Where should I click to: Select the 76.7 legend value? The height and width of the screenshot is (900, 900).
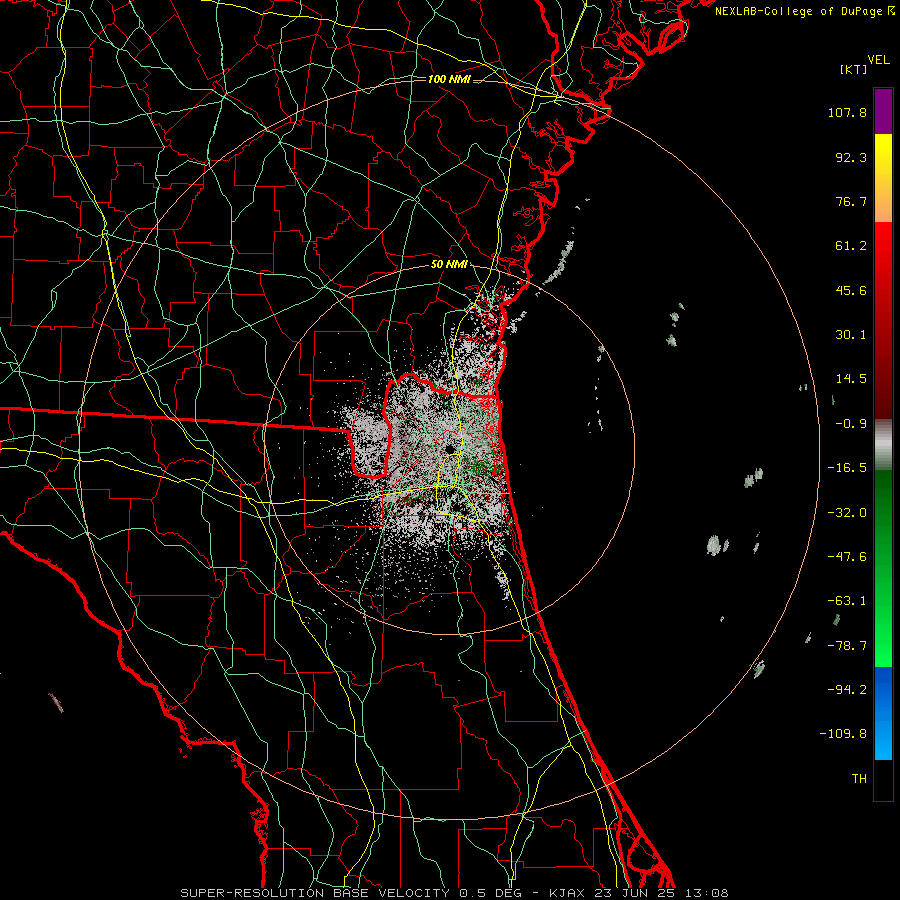pyautogui.click(x=851, y=201)
